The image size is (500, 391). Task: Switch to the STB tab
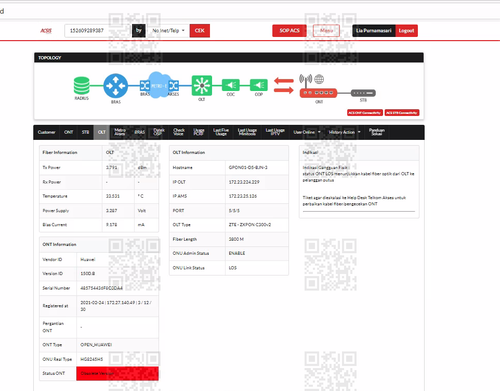[85, 132]
